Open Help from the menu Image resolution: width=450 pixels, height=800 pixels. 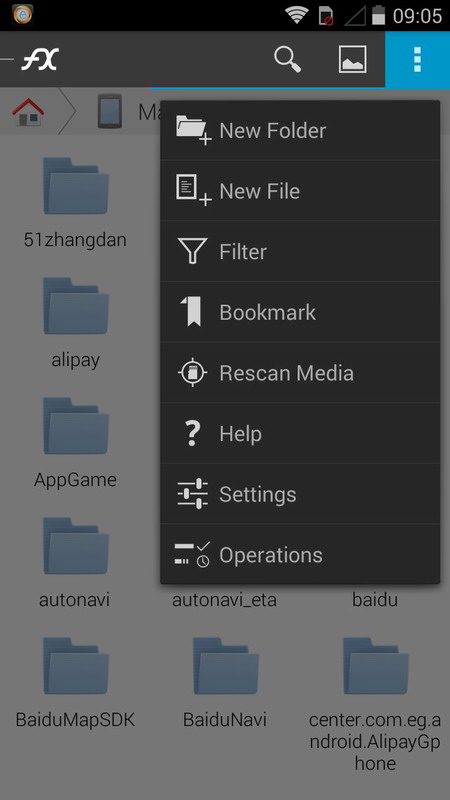300,434
